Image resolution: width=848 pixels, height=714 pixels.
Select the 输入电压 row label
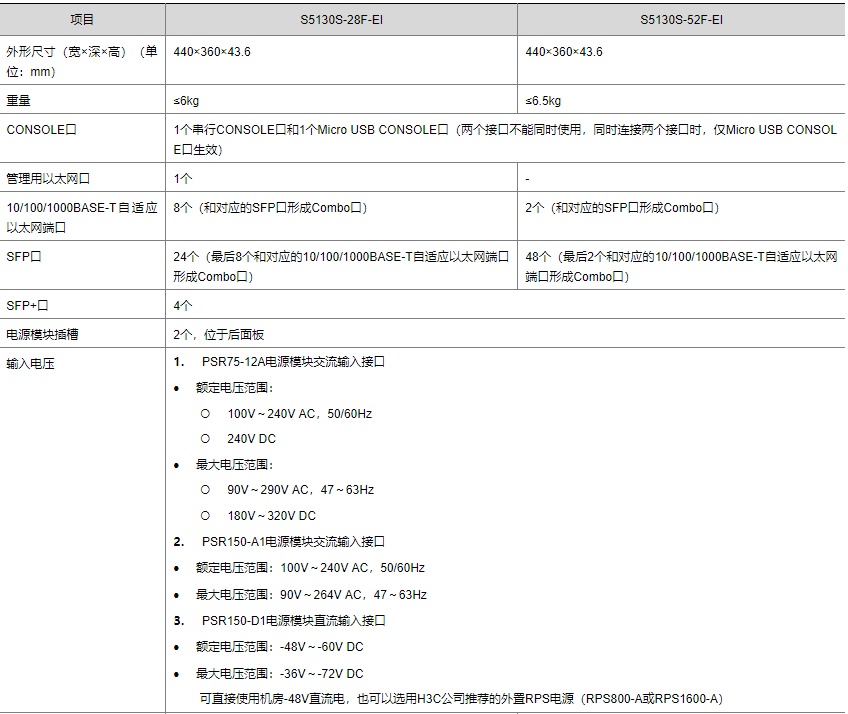tap(30, 363)
